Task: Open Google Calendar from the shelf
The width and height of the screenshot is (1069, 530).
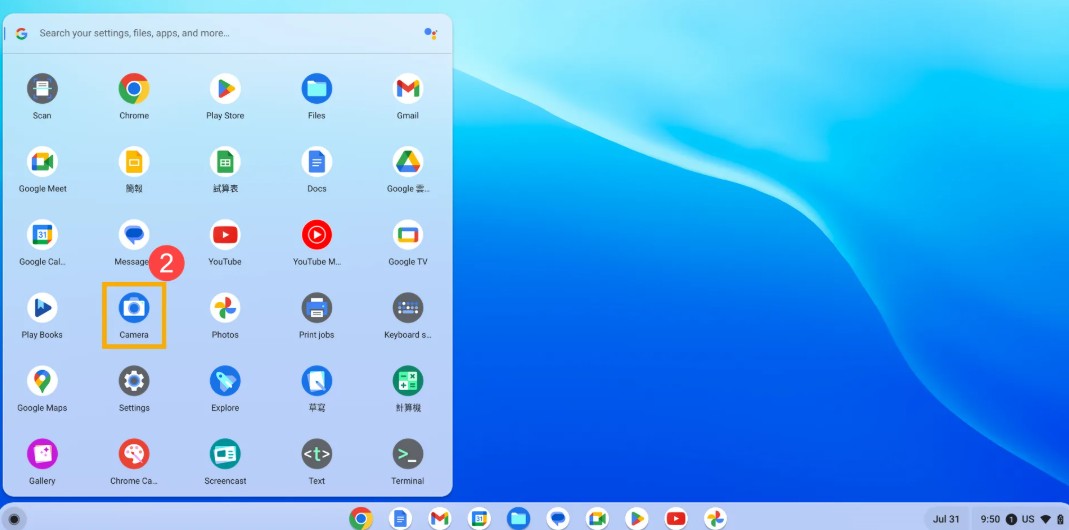Action: pos(479,519)
